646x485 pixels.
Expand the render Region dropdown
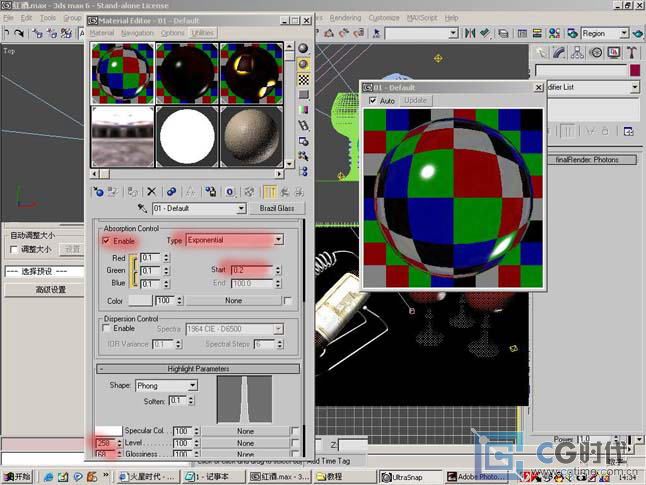click(623, 33)
